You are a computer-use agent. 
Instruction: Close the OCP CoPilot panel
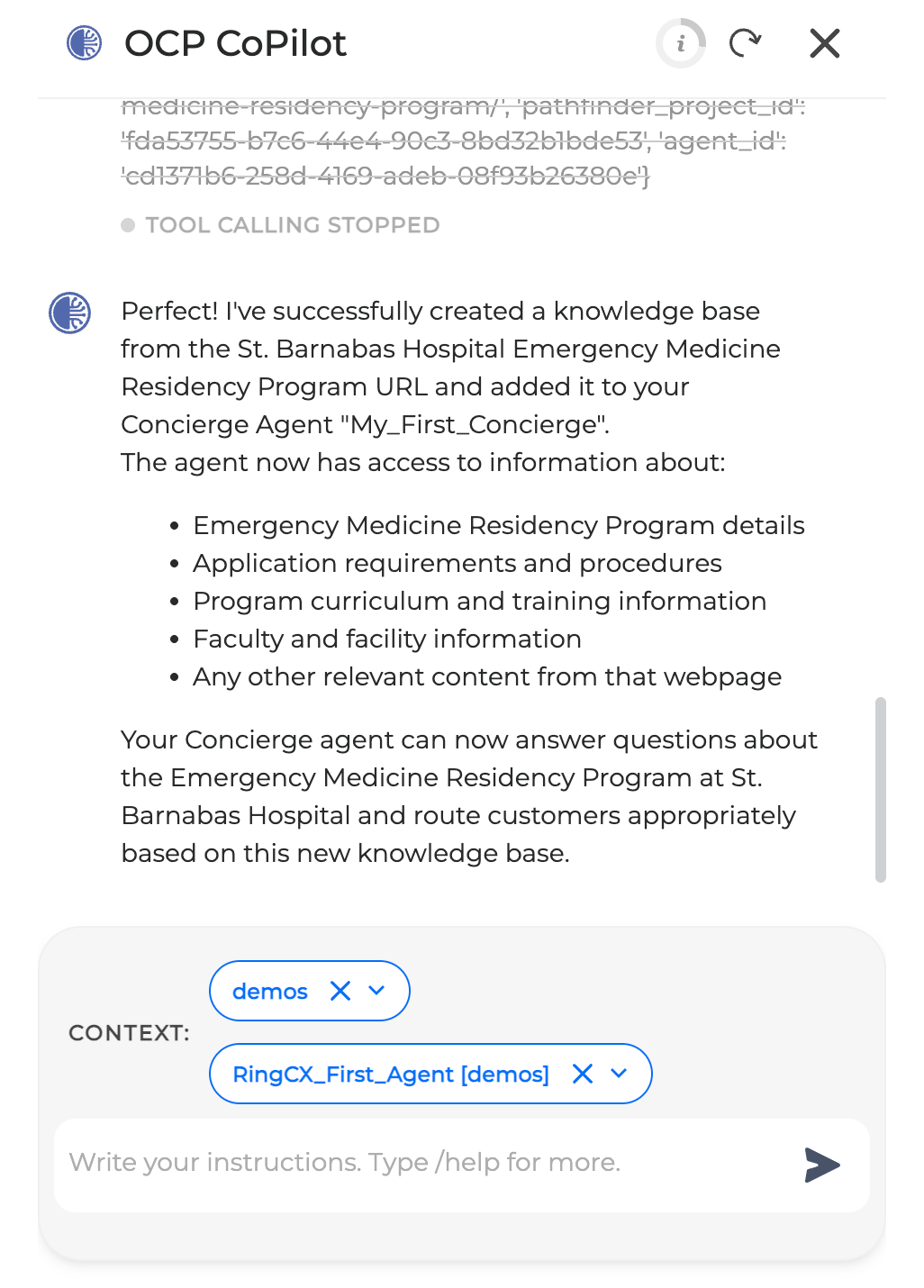pyautogui.click(x=824, y=43)
